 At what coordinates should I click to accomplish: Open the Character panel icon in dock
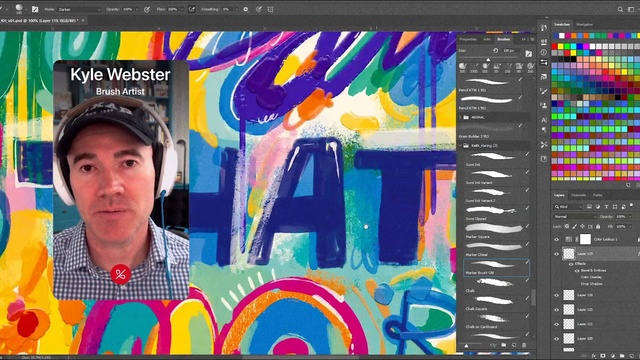coord(544,120)
